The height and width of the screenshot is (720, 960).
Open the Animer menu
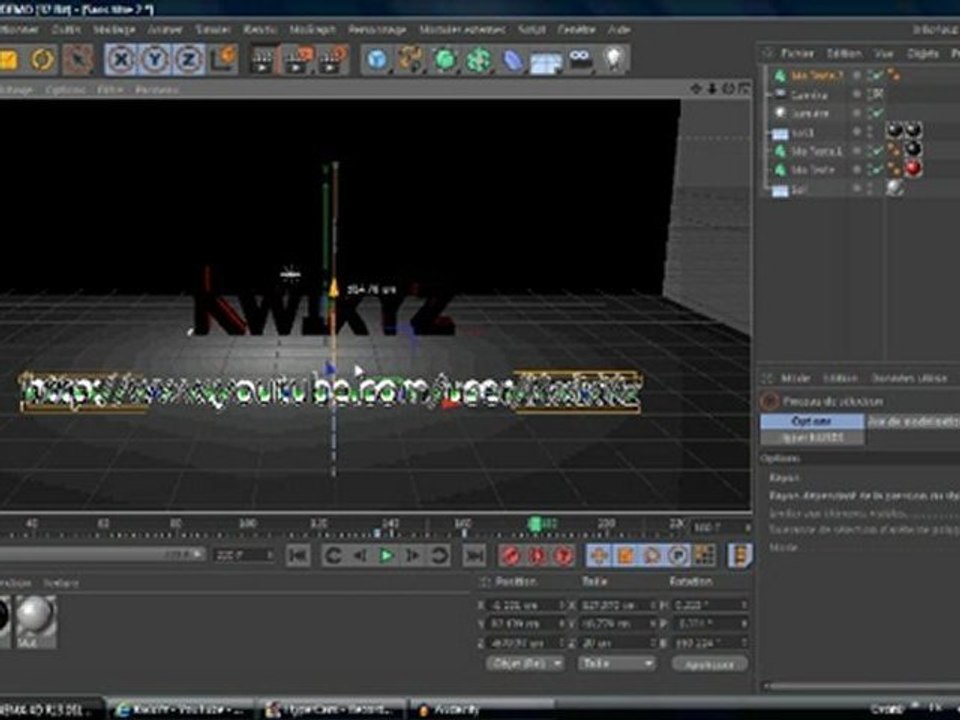pyautogui.click(x=165, y=29)
